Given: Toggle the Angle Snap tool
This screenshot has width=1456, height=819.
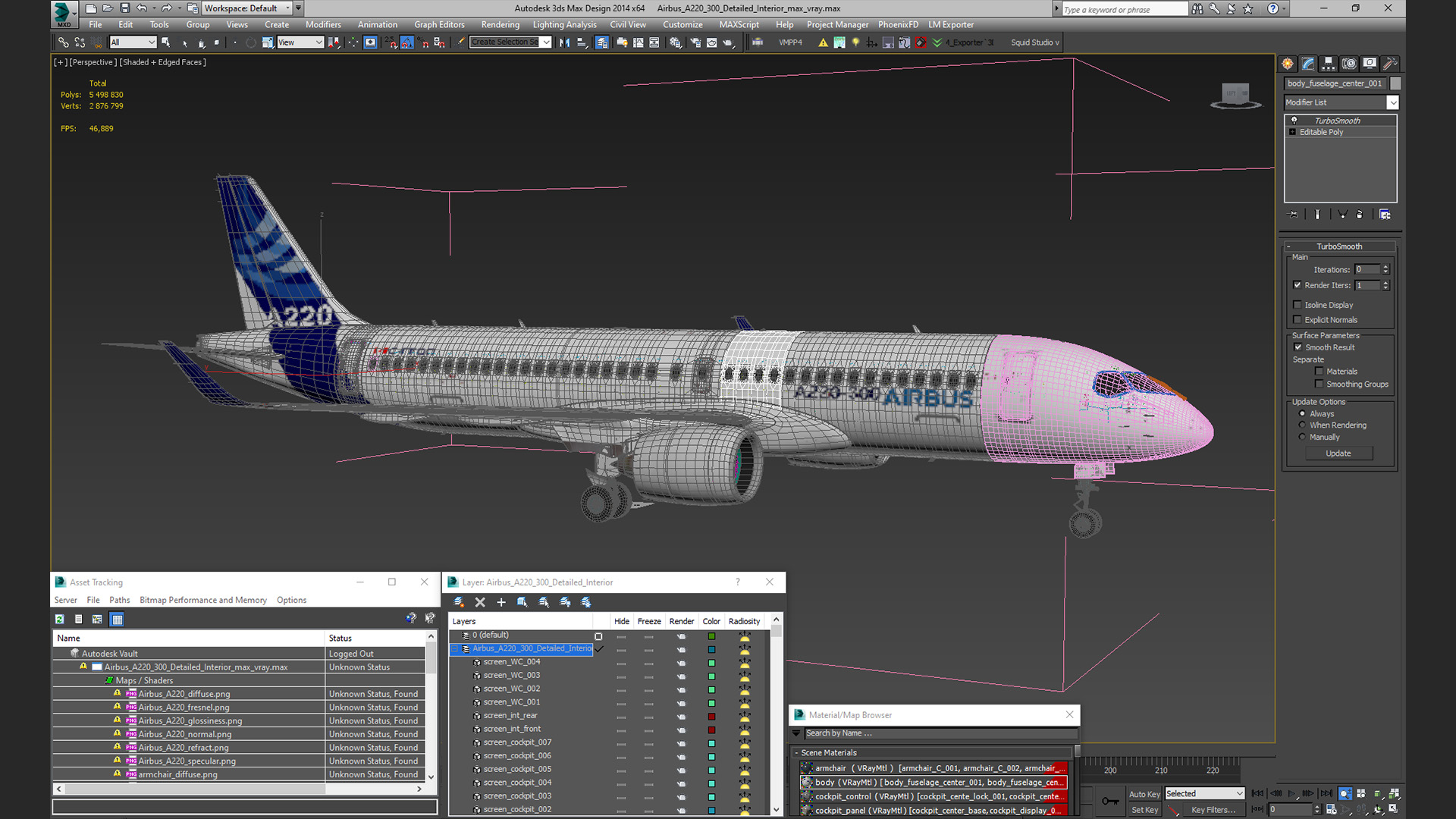Looking at the screenshot, I should click(406, 42).
